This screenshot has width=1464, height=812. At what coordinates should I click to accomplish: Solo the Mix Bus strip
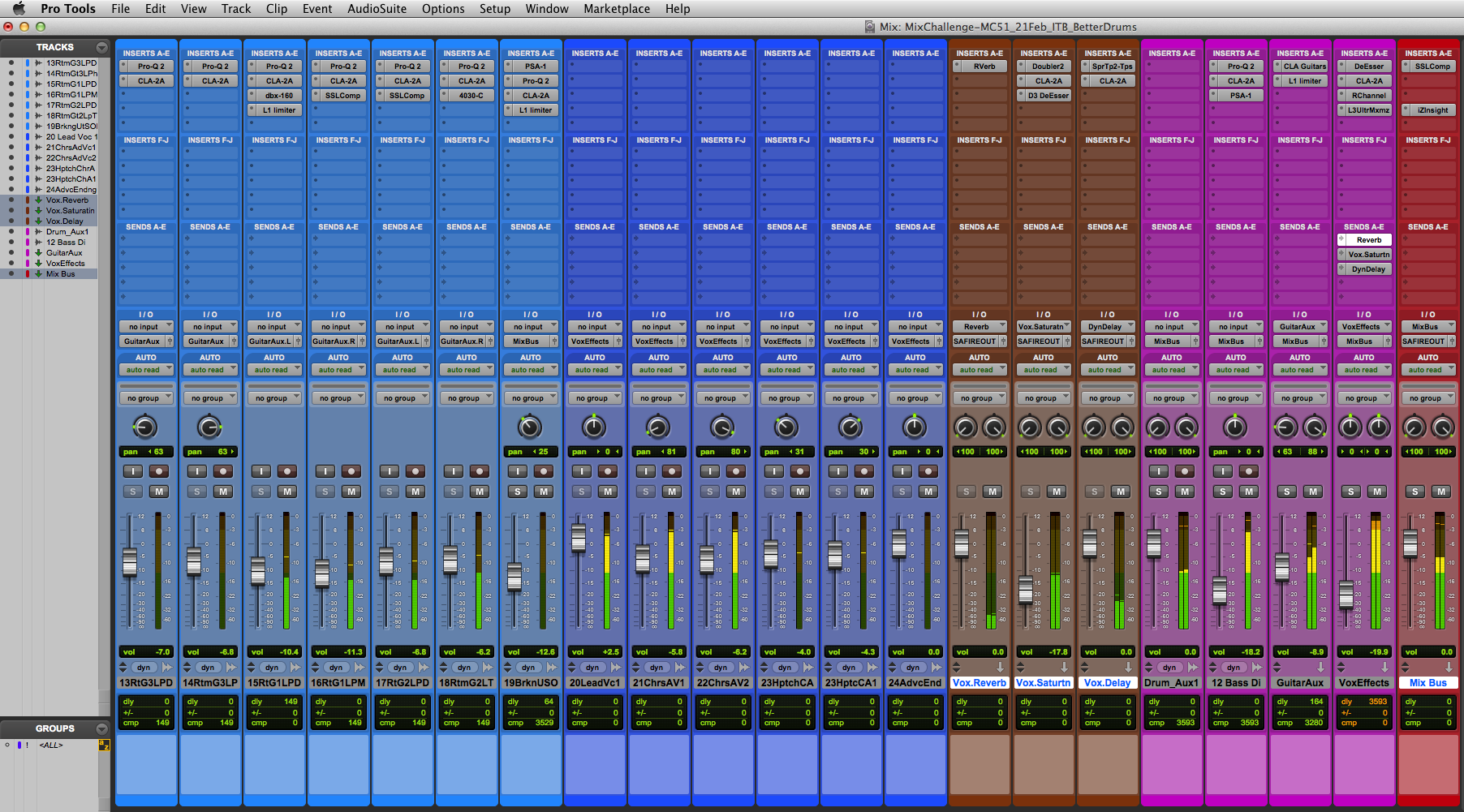pos(1415,492)
